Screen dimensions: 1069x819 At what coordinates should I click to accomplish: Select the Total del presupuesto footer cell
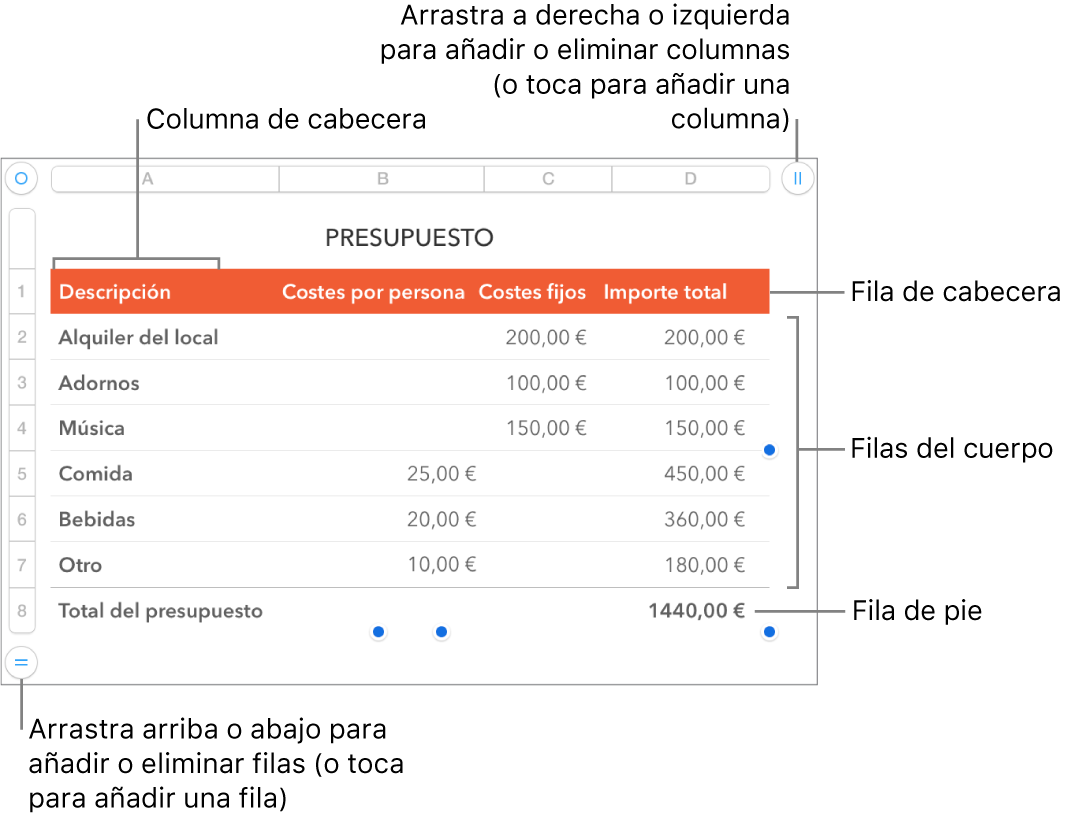(161, 610)
